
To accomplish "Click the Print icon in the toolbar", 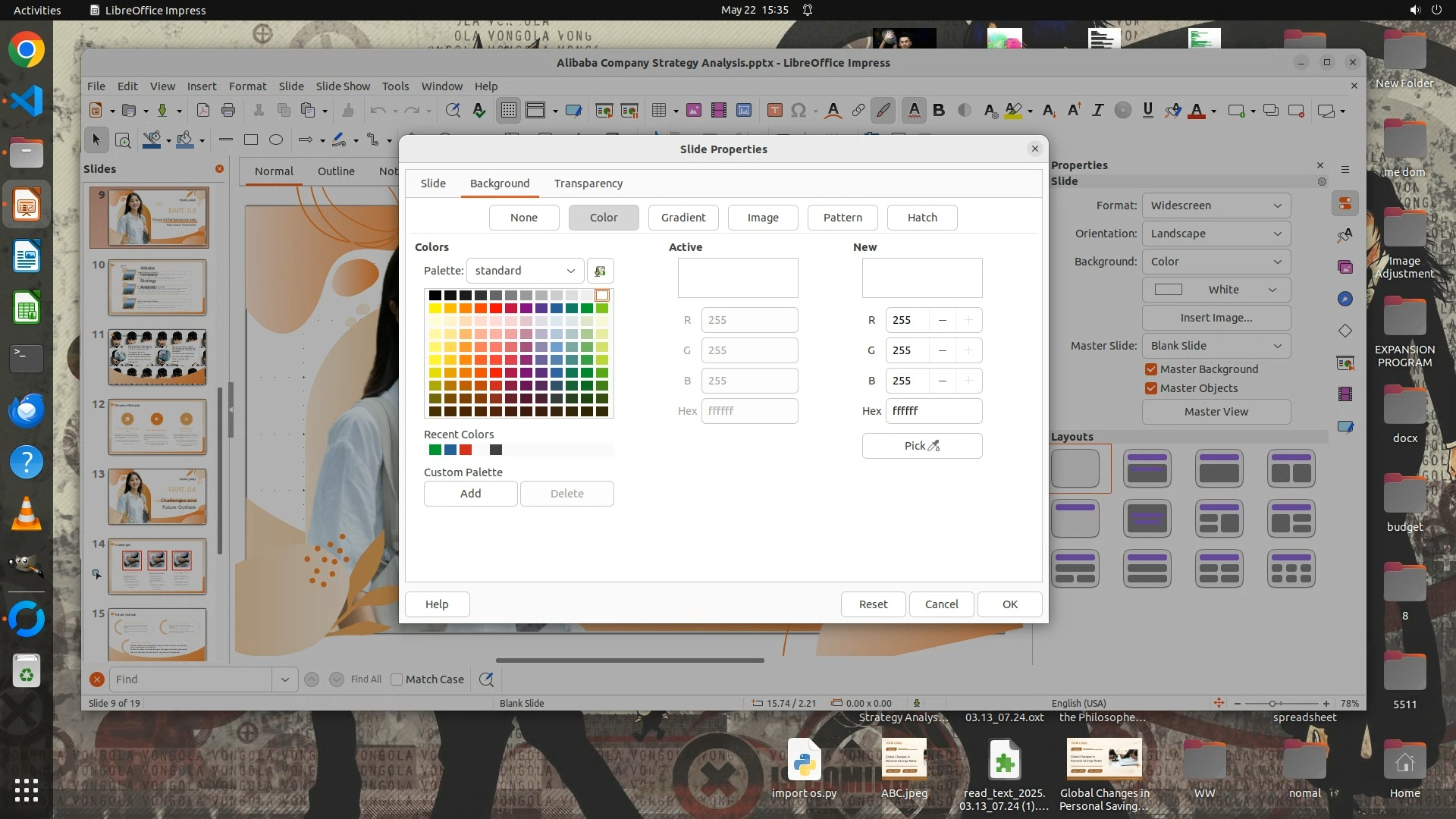I will click(228, 111).
